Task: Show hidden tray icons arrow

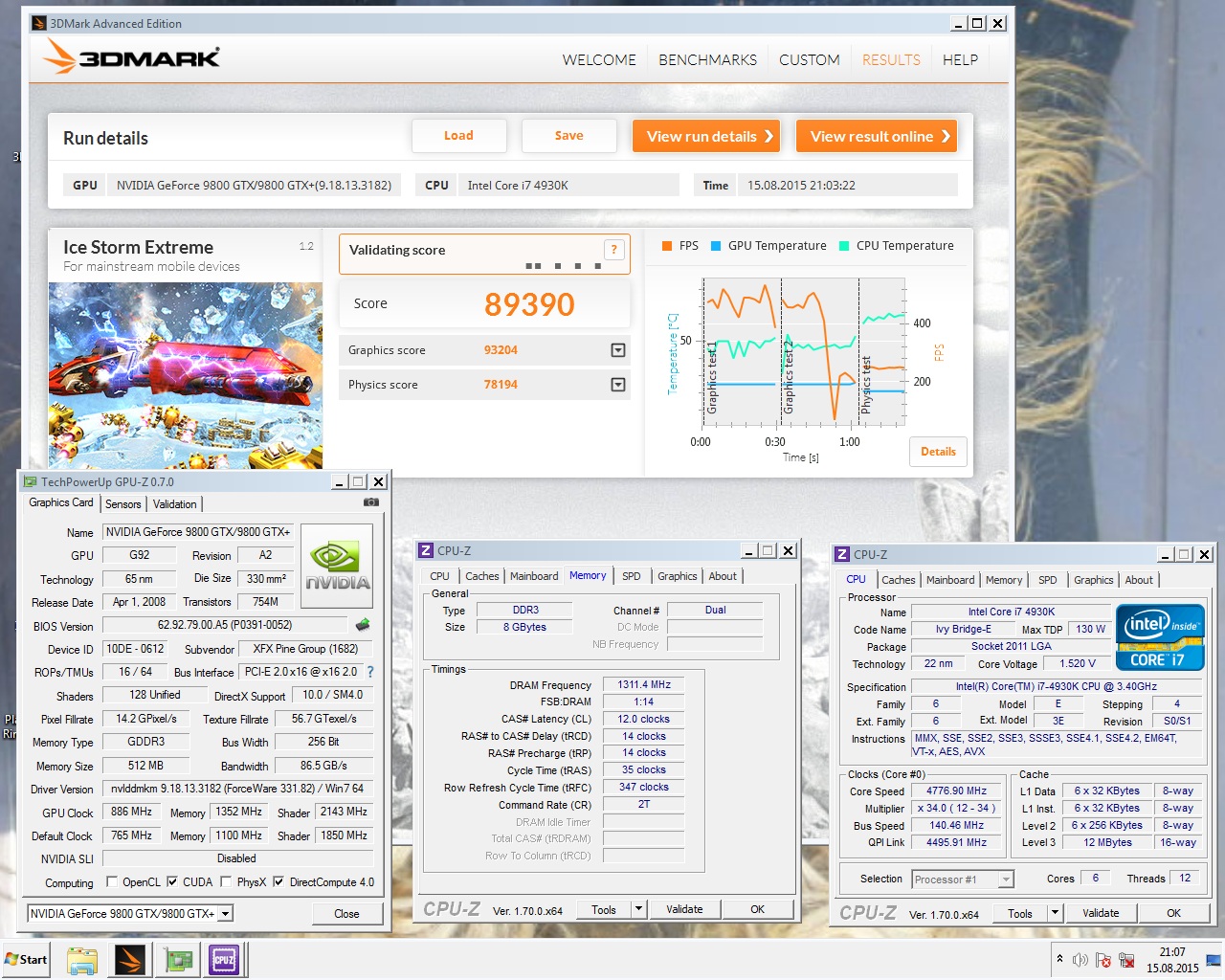Action: tap(1059, 959)
